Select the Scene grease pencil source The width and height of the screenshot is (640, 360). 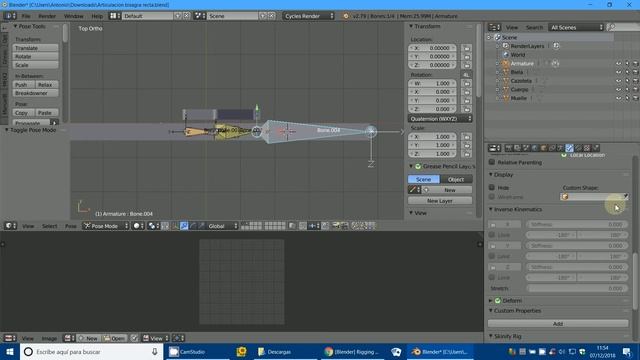[x=424, y=179]
